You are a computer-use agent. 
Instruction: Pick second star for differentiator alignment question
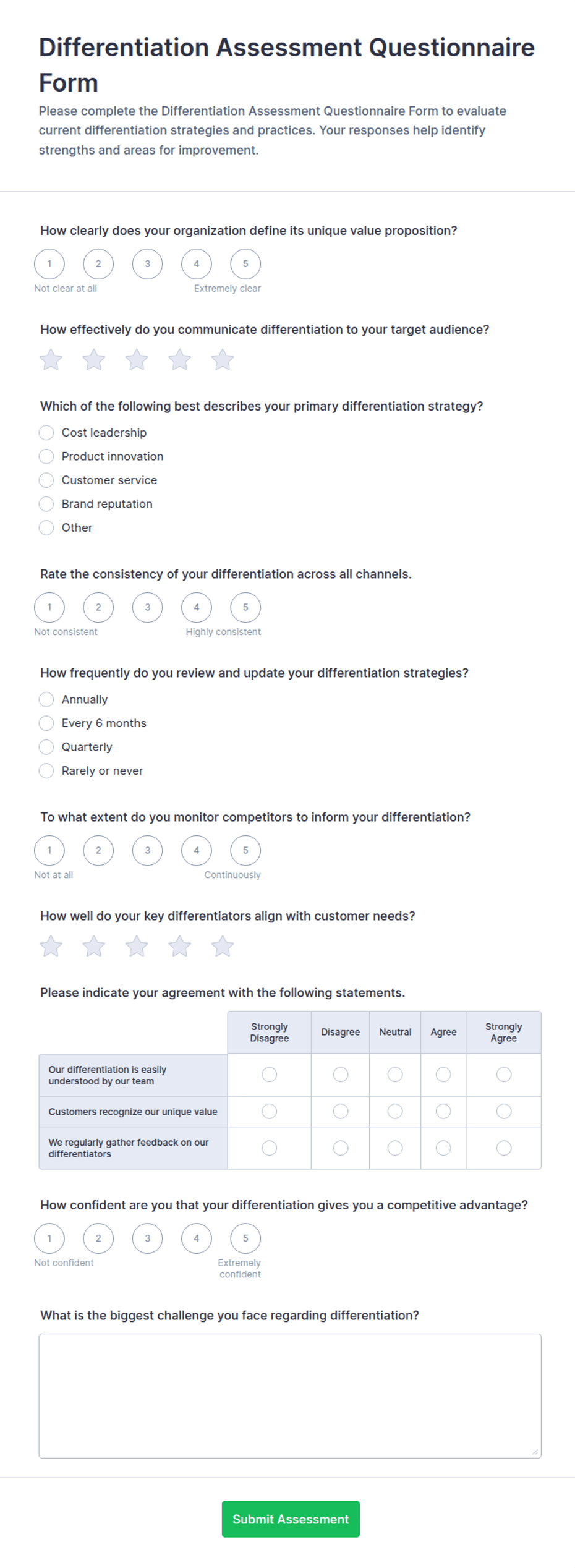[x=94, y=946]
